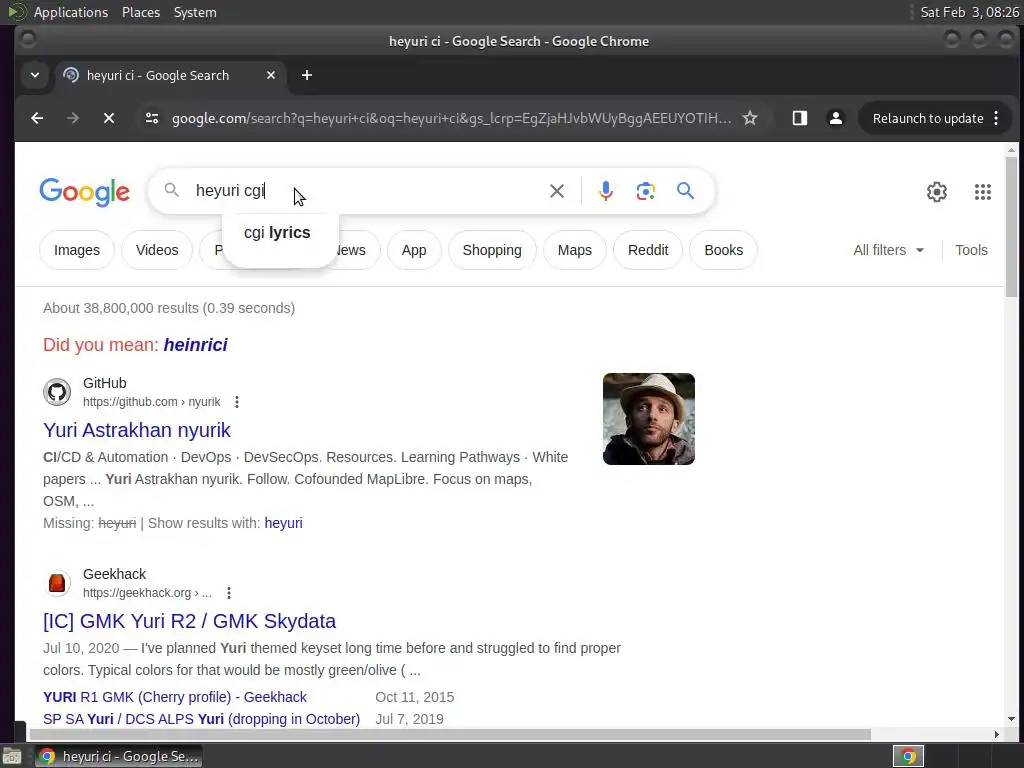Open the Chrome side panel
This screenshot has width=1024, height=768.
799,118
